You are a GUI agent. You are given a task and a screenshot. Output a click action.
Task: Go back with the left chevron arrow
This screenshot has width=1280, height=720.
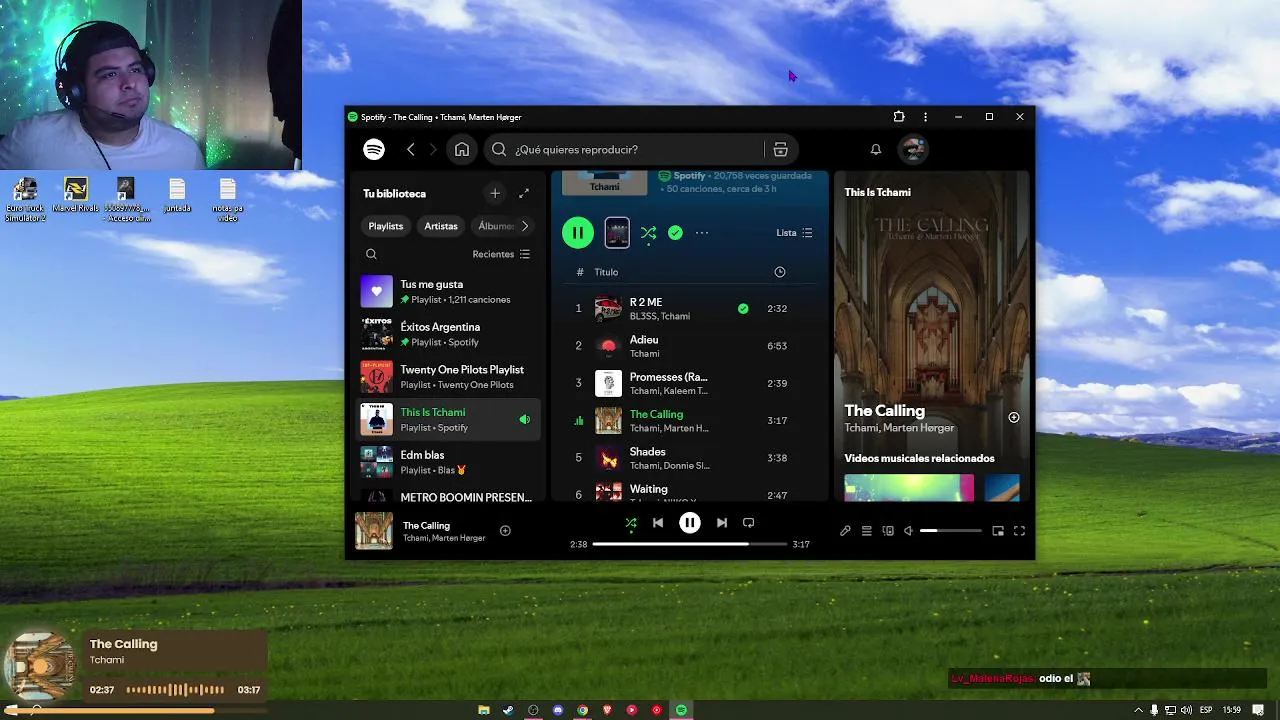[x=410, y=149]
